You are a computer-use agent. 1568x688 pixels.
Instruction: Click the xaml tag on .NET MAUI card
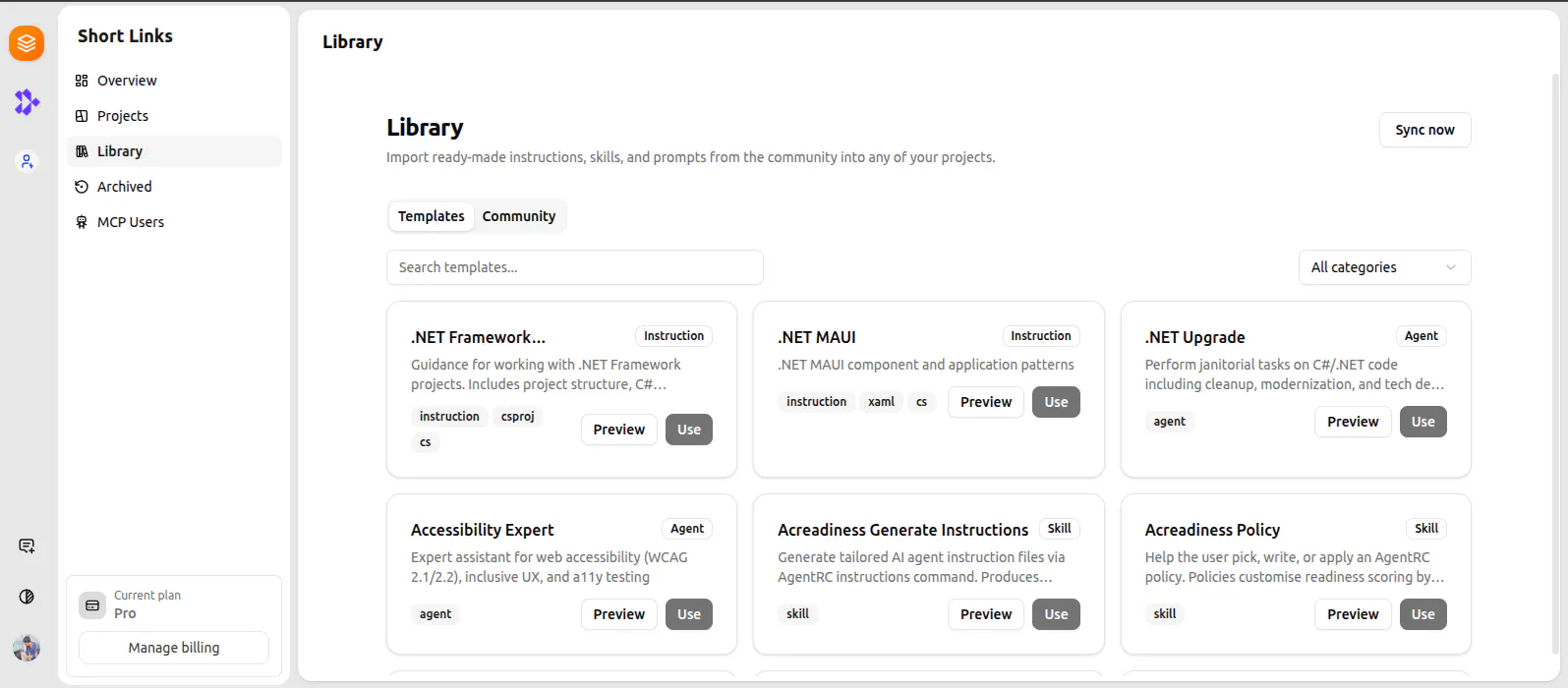pos(882,402)
